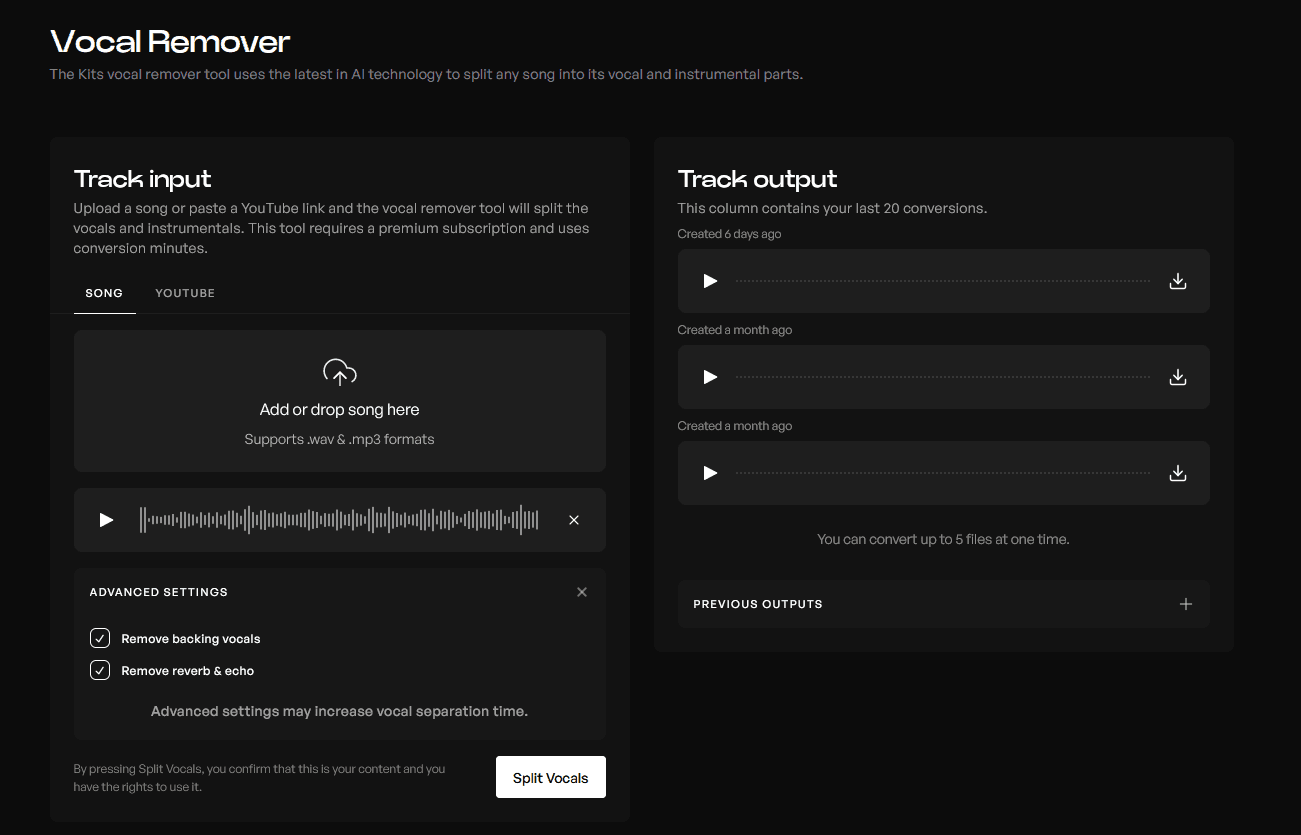Expand Previous Outputs with plus icon
The height and width of the screenshot is (835, 1301).
(1186, 604)
